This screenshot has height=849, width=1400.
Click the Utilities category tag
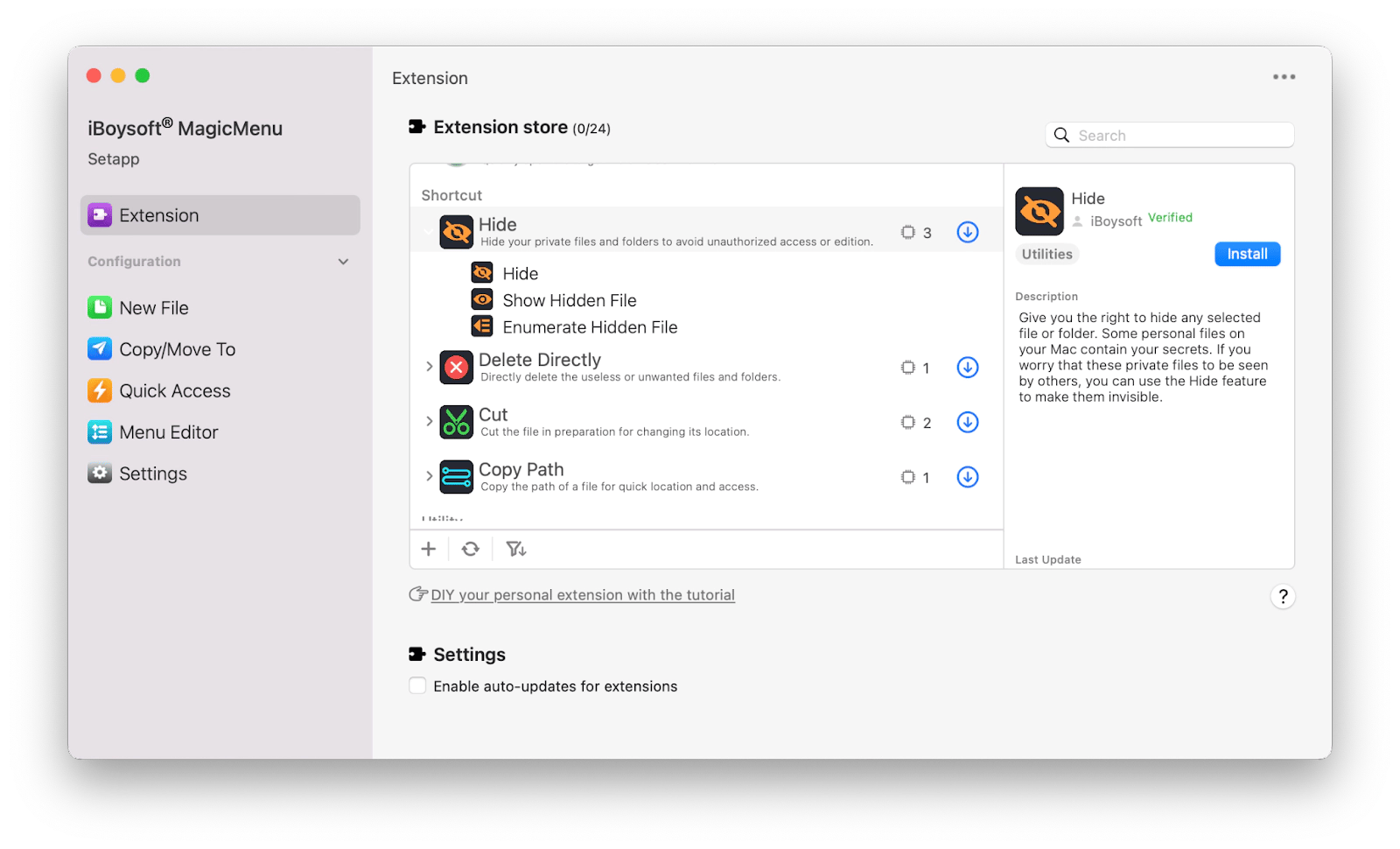pos(1046,254)
